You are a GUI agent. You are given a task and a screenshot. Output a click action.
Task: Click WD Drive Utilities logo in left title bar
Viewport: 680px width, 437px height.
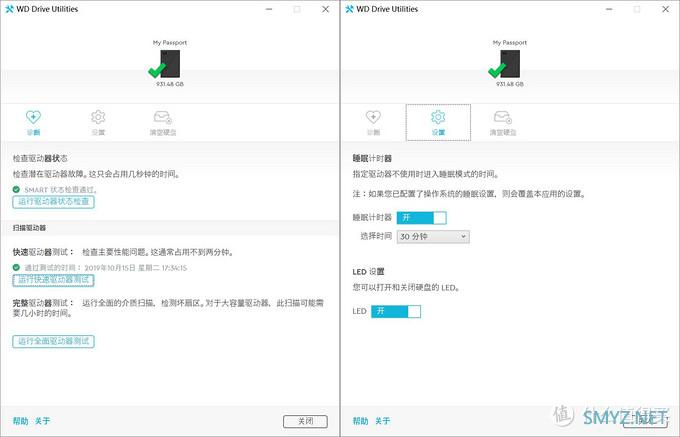tap(10, 9)
